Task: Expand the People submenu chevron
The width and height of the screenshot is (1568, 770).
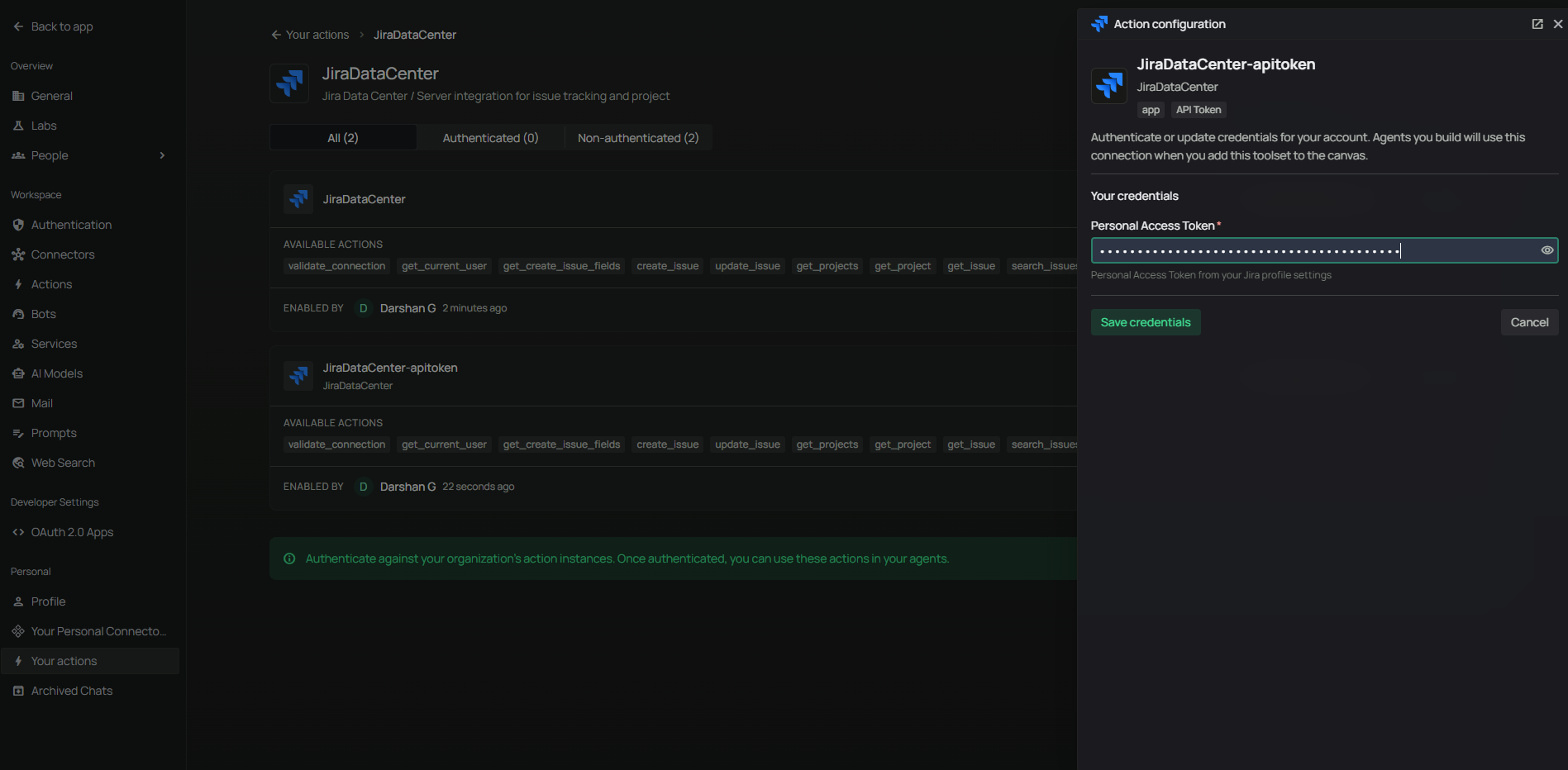Action: (162, 155)
